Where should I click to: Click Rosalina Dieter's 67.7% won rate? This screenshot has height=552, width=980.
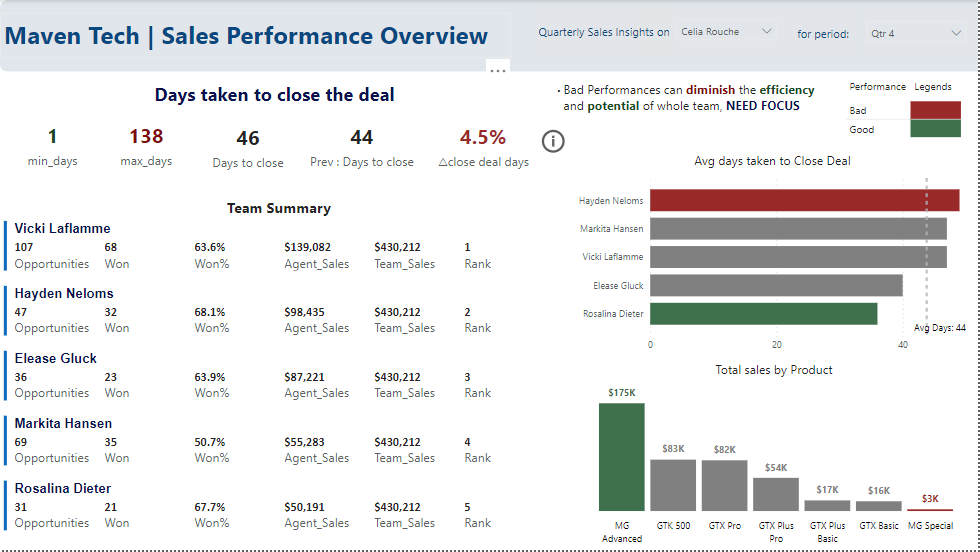[210, 507]
